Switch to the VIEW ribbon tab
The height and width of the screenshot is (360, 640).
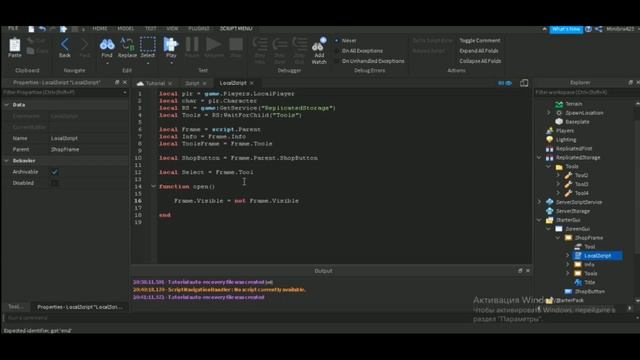point(172,29)
